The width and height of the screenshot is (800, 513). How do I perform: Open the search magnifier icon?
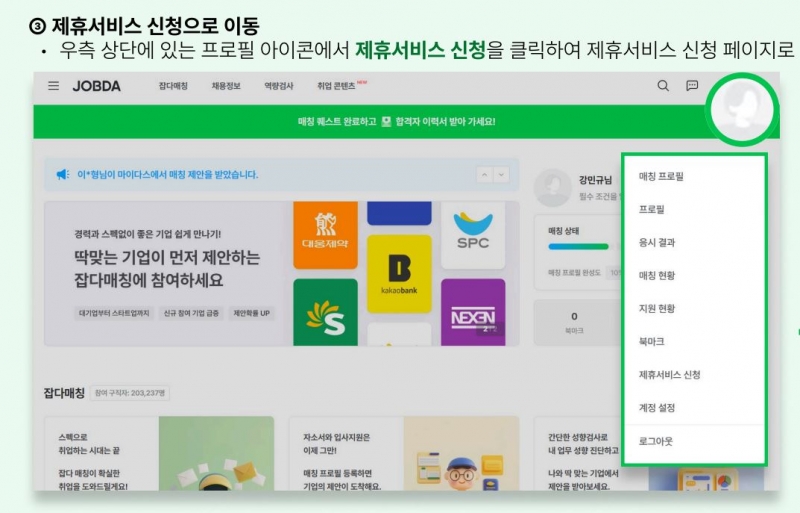click(662, 86)
